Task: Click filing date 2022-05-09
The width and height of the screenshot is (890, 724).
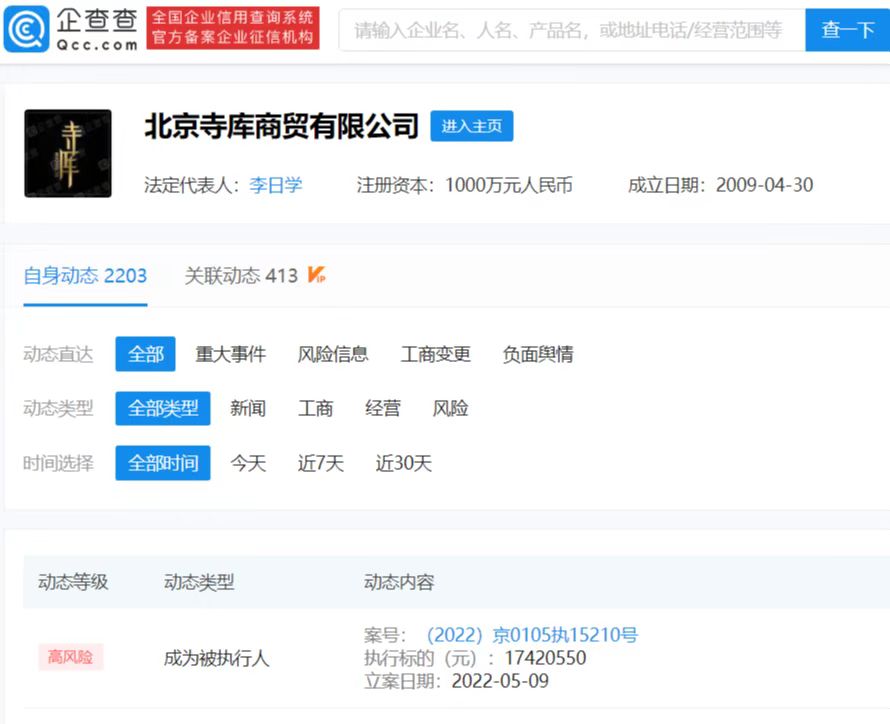Action: (500, 681)
